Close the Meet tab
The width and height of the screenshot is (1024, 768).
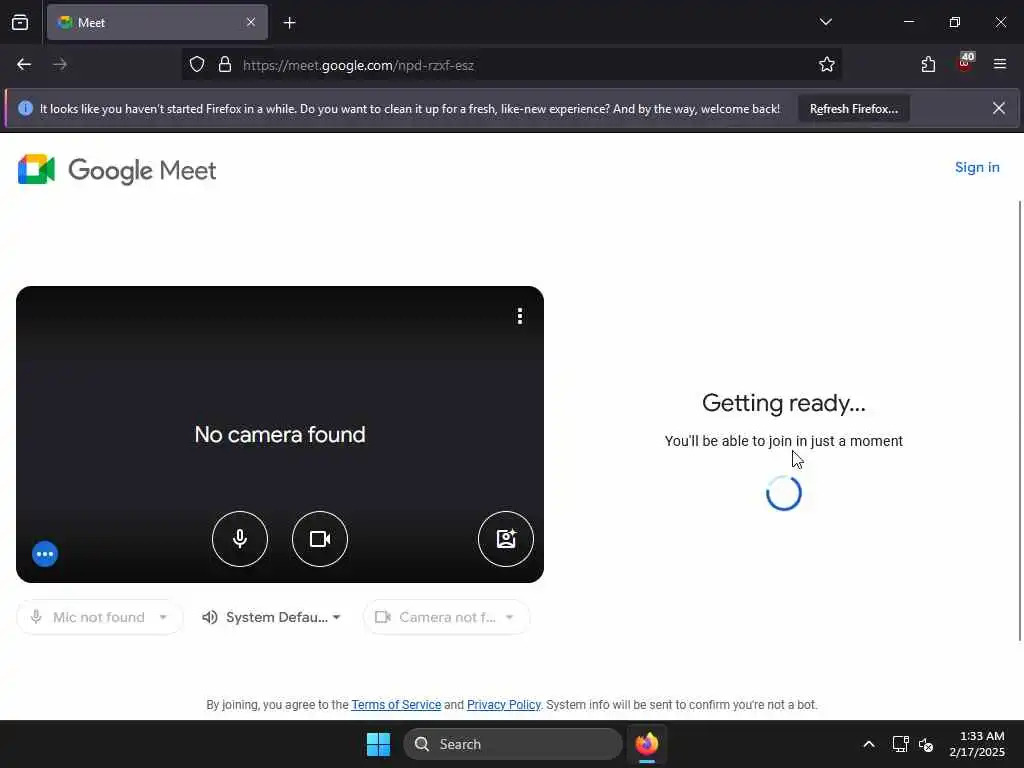click(251, 22)
